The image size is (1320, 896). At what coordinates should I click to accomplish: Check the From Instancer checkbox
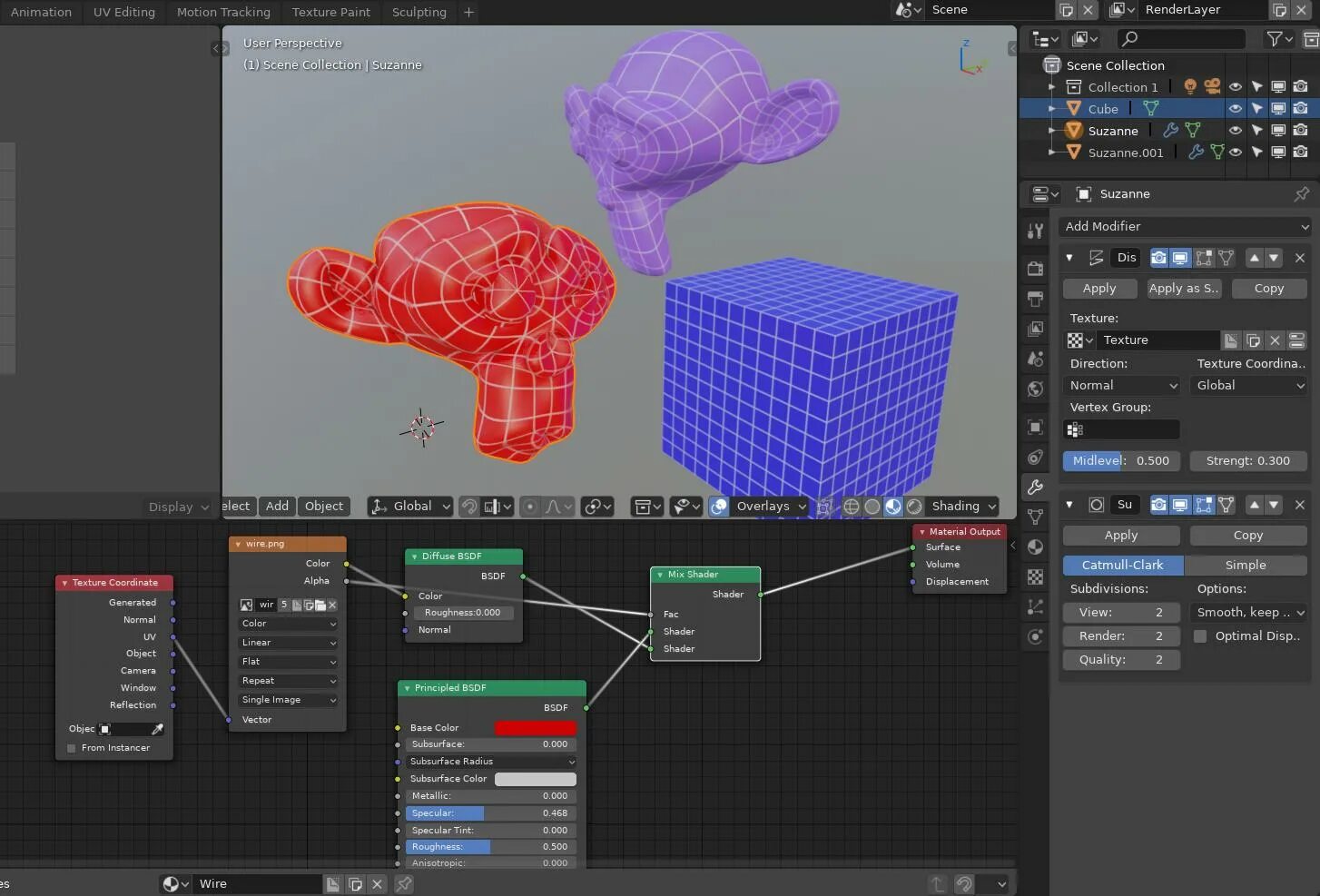coord(71,748)
